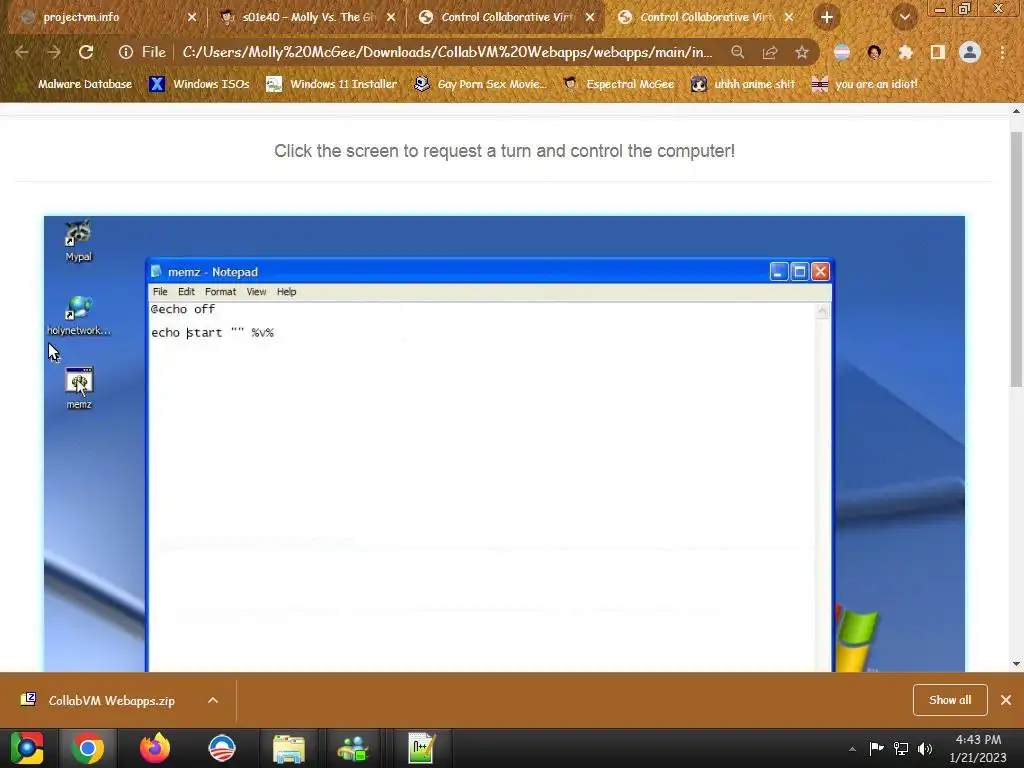Screen dimensions: 1024x768
Task: Reload the page with the refresh icon
Action: click(86, 52)
